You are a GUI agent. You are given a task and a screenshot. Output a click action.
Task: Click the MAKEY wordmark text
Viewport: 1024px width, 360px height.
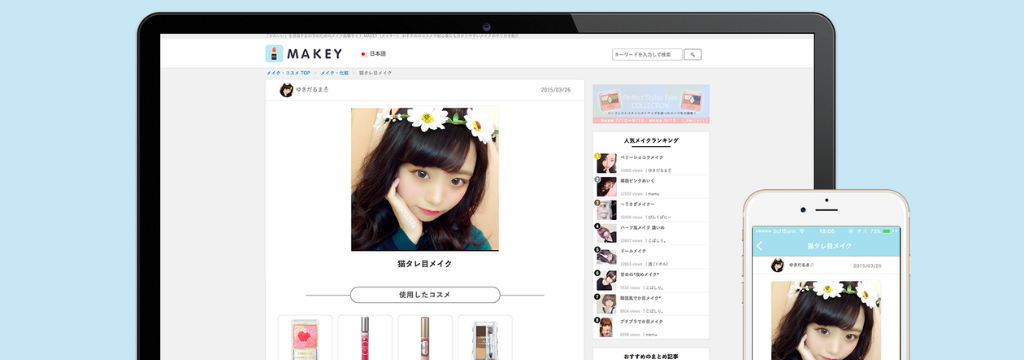(314, 54)
